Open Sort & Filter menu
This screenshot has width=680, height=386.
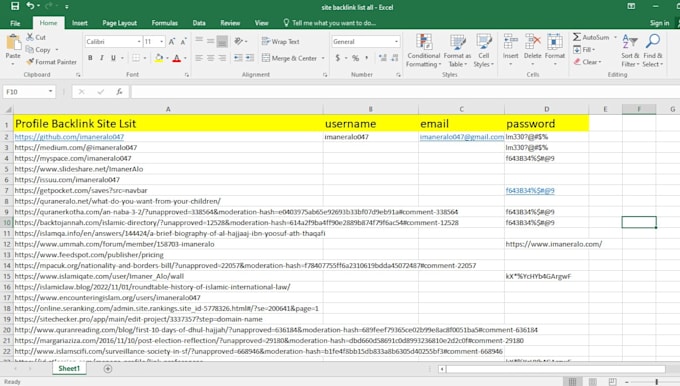point(630,51)
